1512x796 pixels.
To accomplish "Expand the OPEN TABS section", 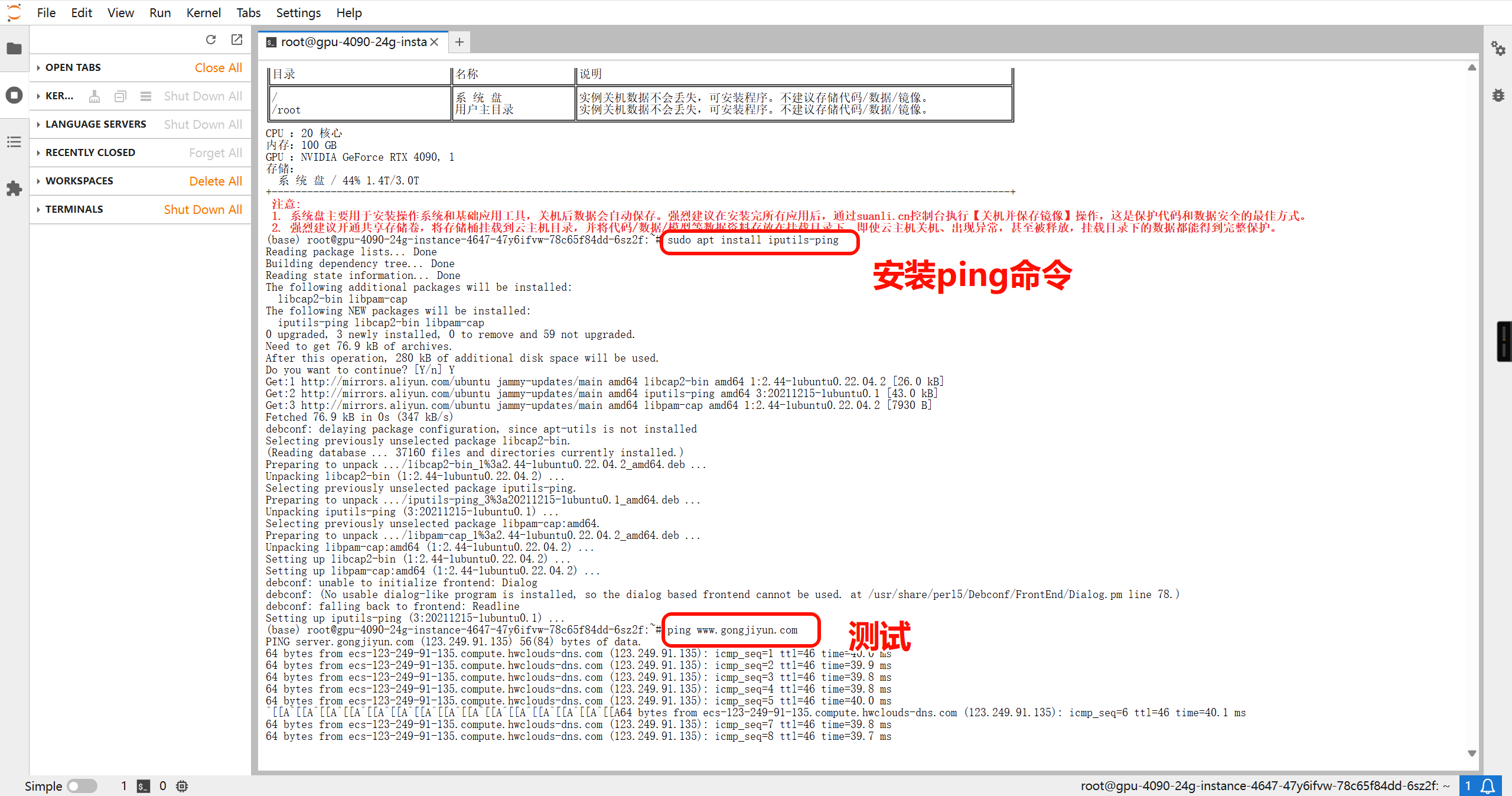I will pyautogui.click(x=73, y=67).
